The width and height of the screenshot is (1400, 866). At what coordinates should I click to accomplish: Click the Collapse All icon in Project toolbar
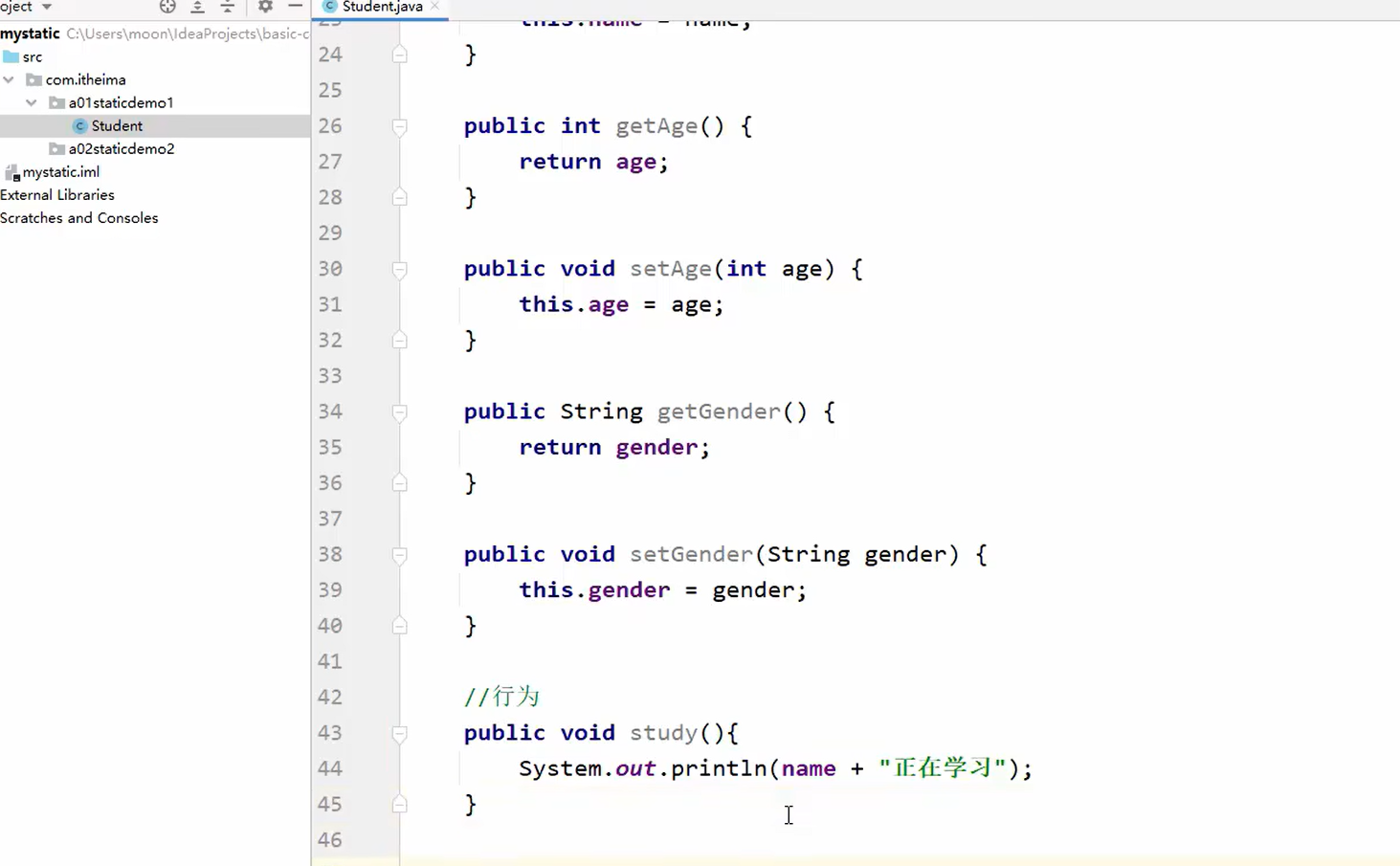pyautogui.click(x=227, y=7)
